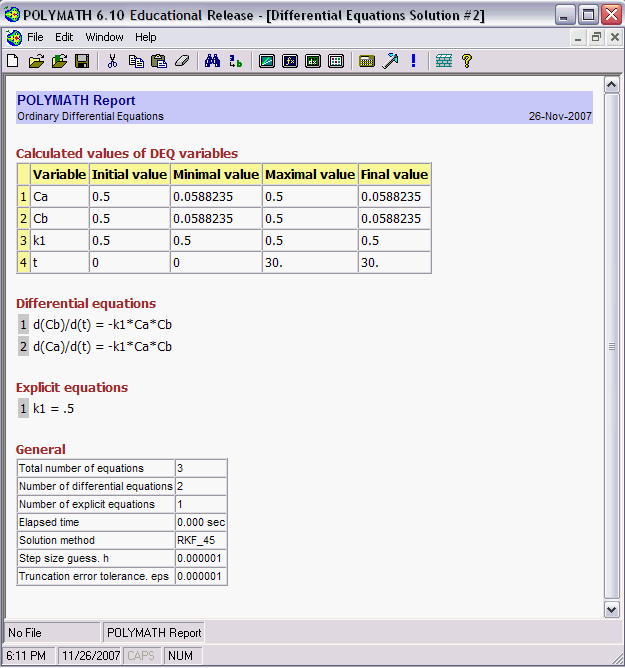Open the calculator tool icon
This screenshot has height=668, width=625.
point(366,61)
